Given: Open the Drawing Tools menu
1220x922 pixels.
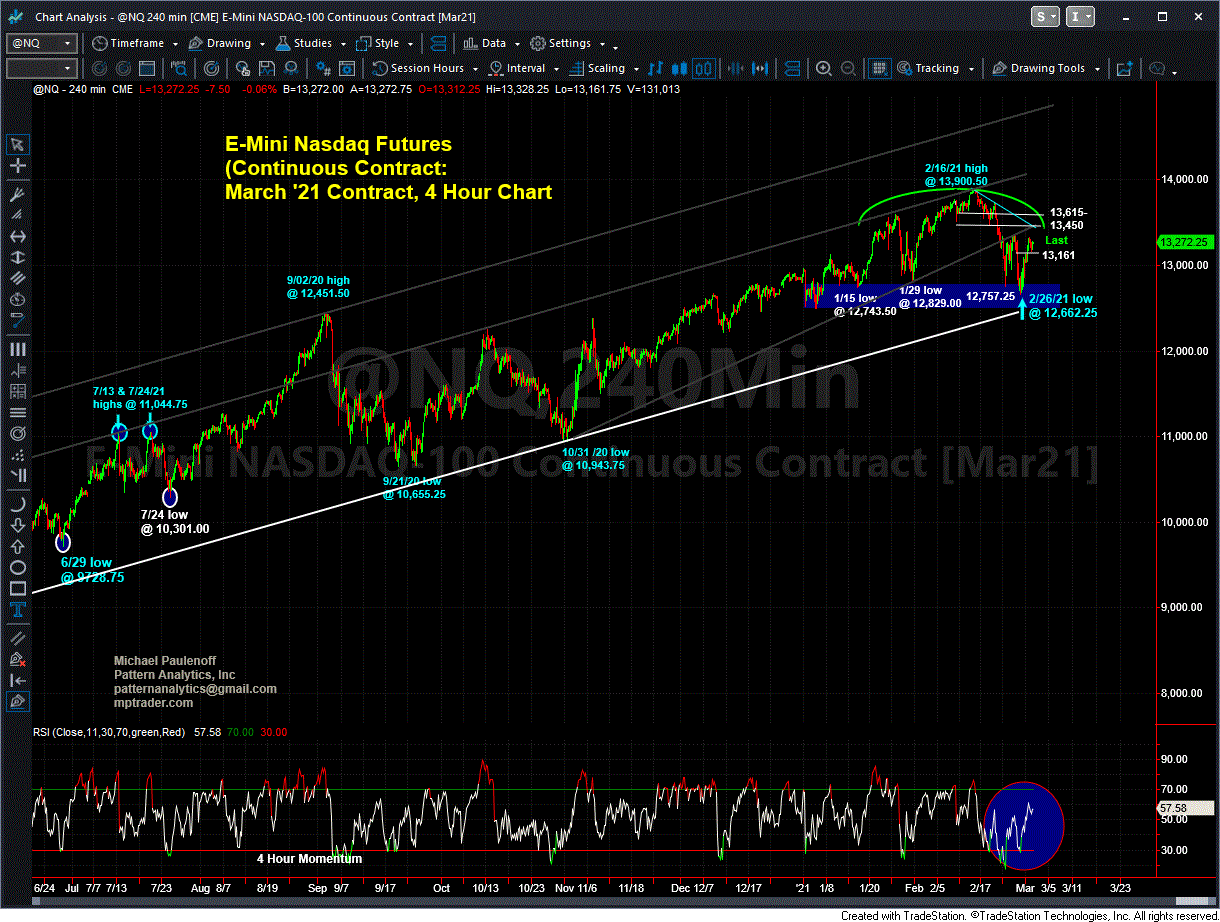Looking at the screenshot, I should pyautogui.click(x=1047, y=68).
